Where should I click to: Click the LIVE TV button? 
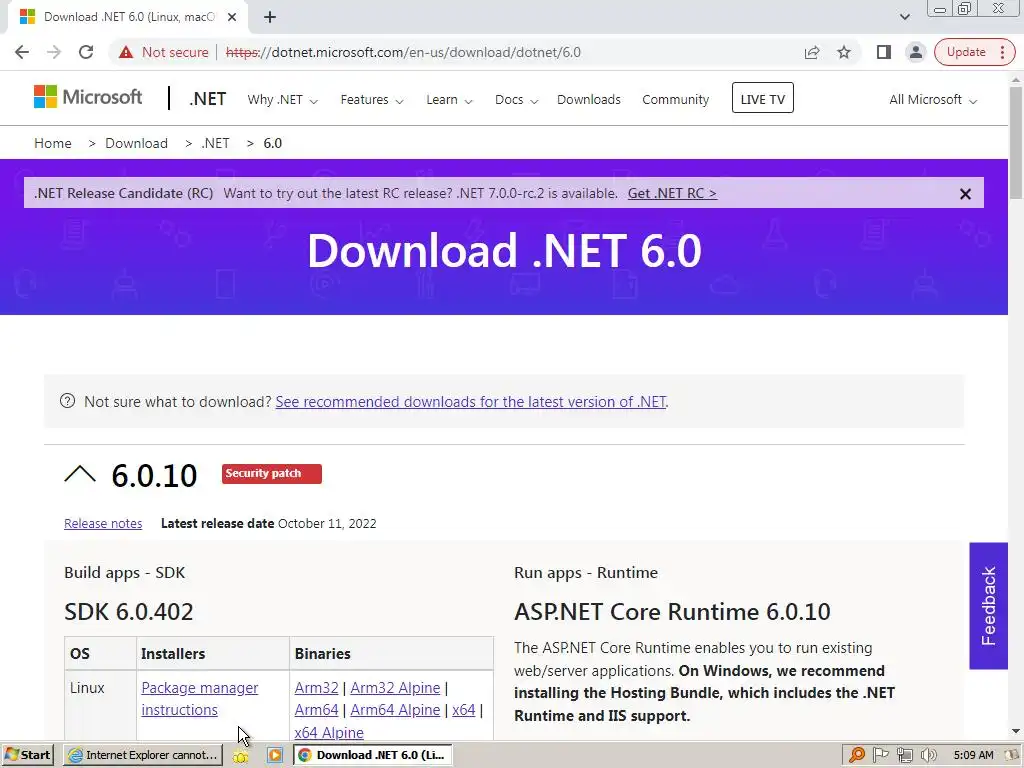762,98
